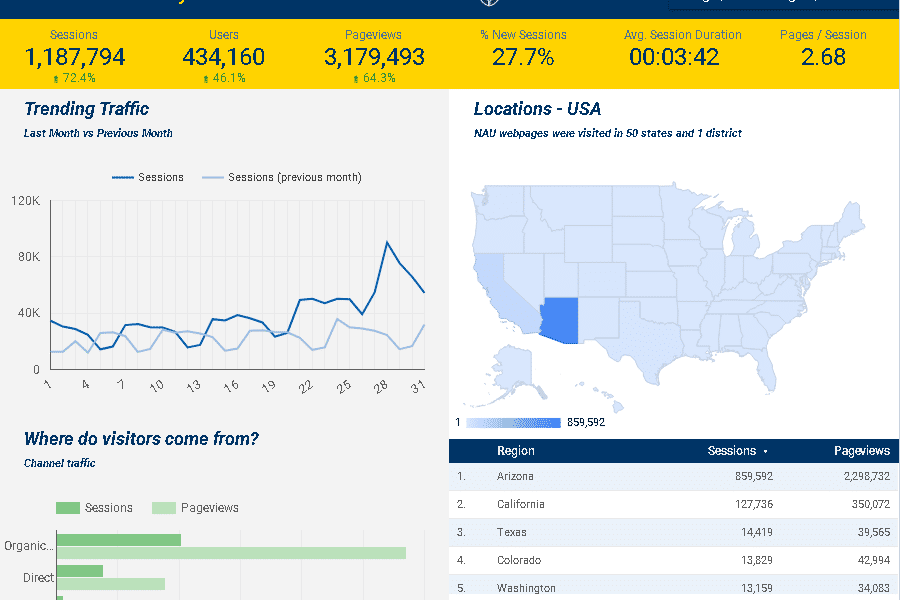Screen dimensions: 900x600
Task: Click the dark blue Sessions legend line marker
Action: pos(123,177)
